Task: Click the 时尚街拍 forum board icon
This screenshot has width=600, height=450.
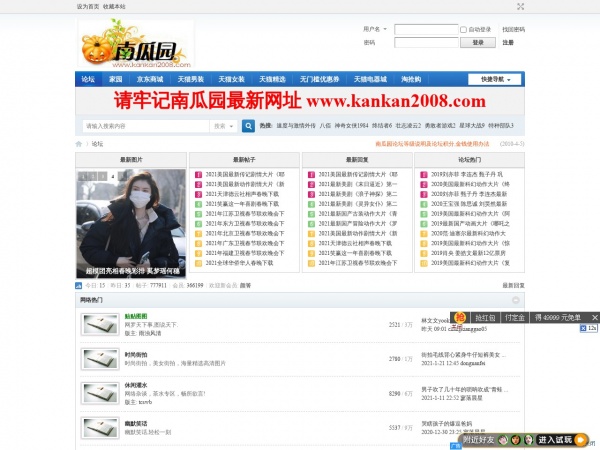Action: pos(101,358)
